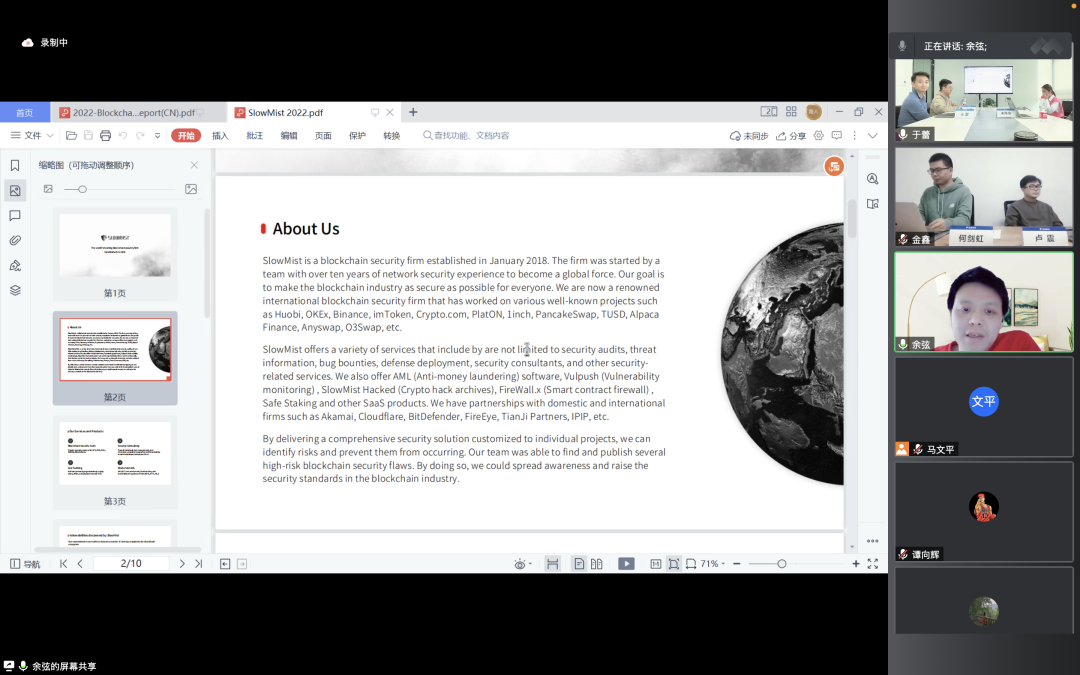The width and height of the screenshot is (1080, 675).
Task: Click the search 查找功能 input field
Action: tap(467, 136)
